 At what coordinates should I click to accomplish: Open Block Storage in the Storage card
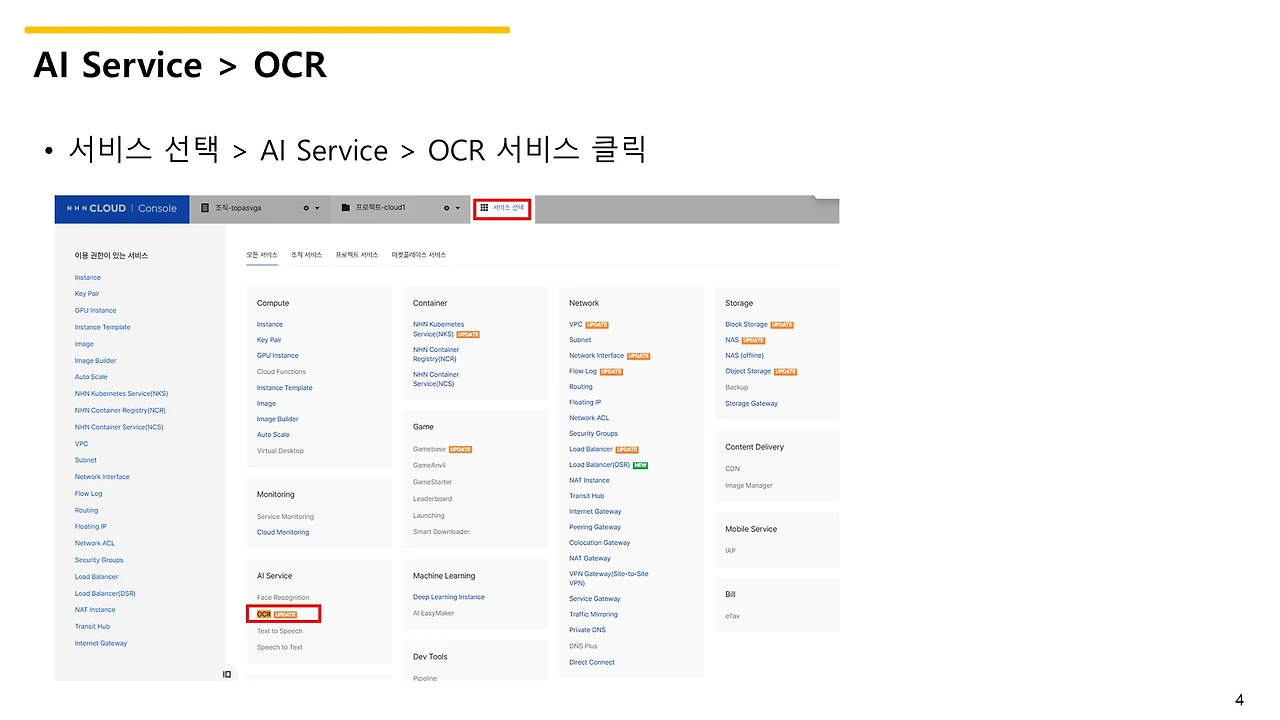click(x=746, y=324)
